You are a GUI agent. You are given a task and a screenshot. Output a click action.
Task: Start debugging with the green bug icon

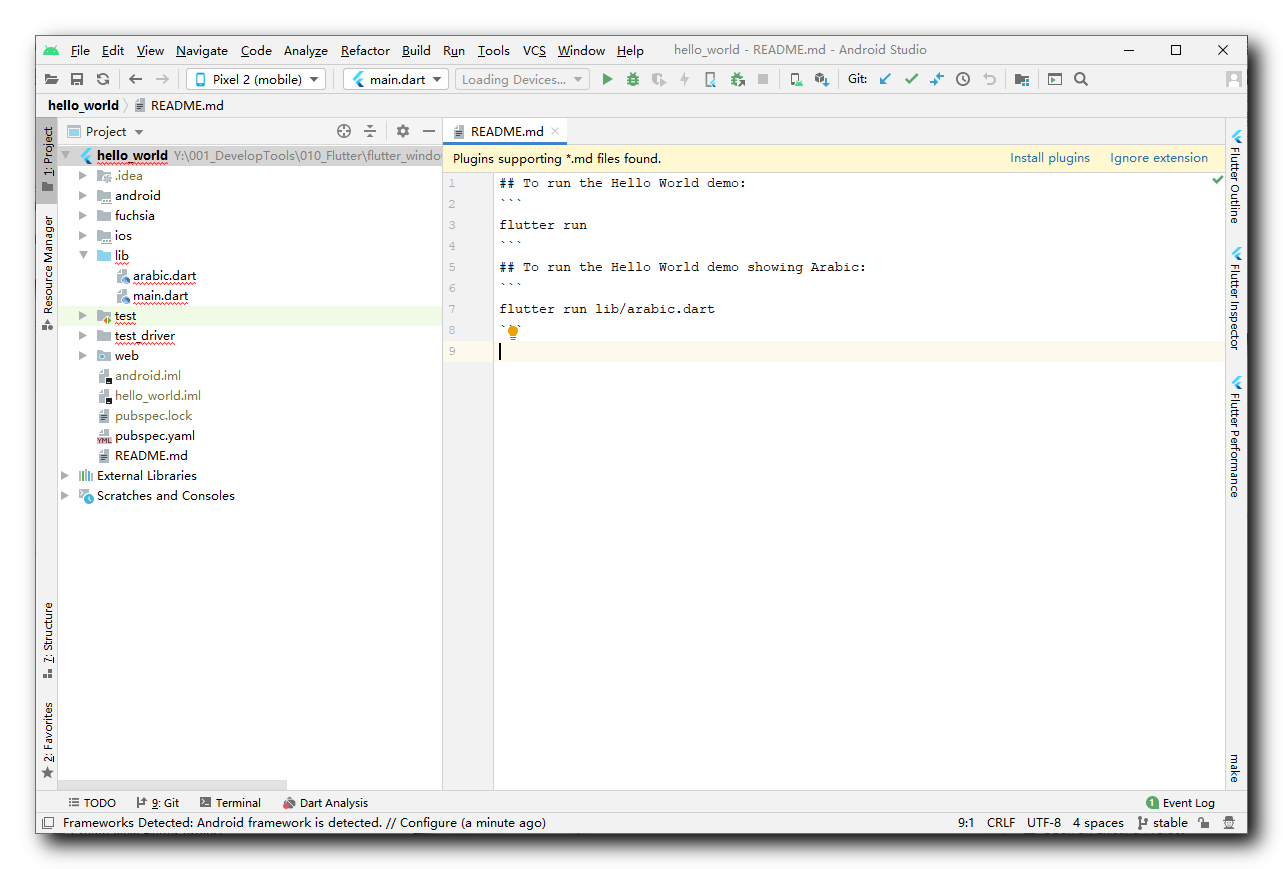(x=633, y=79)
